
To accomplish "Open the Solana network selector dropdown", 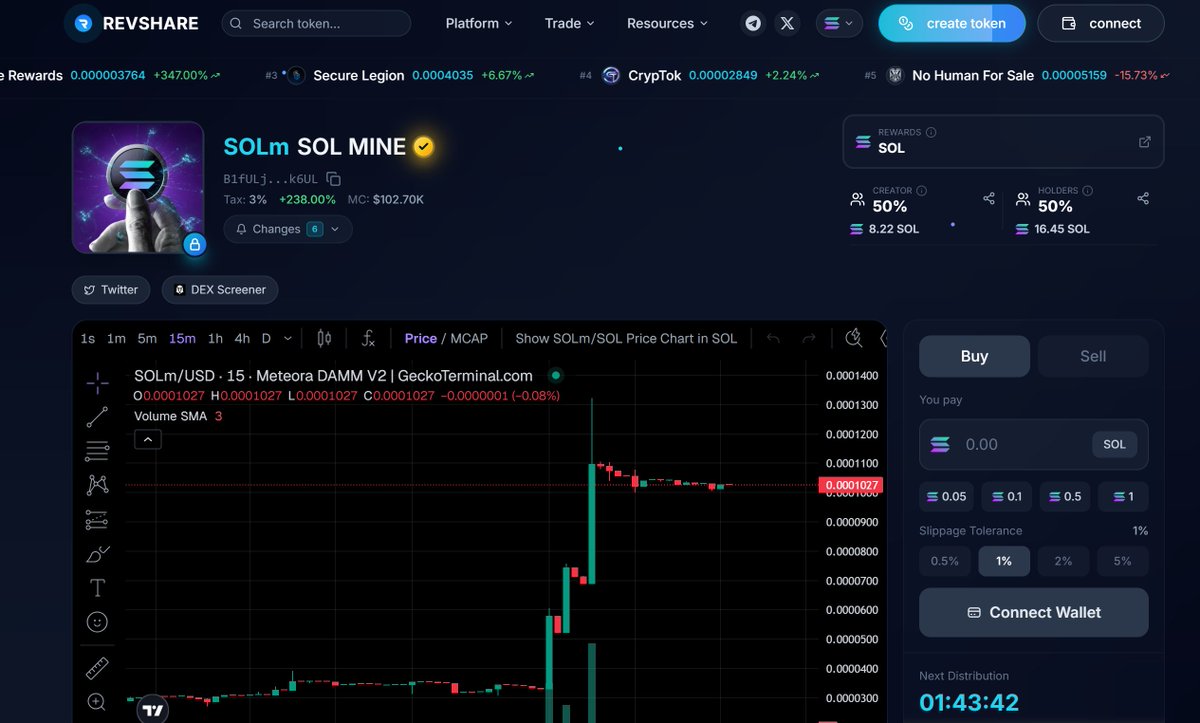I will (839, 23).
